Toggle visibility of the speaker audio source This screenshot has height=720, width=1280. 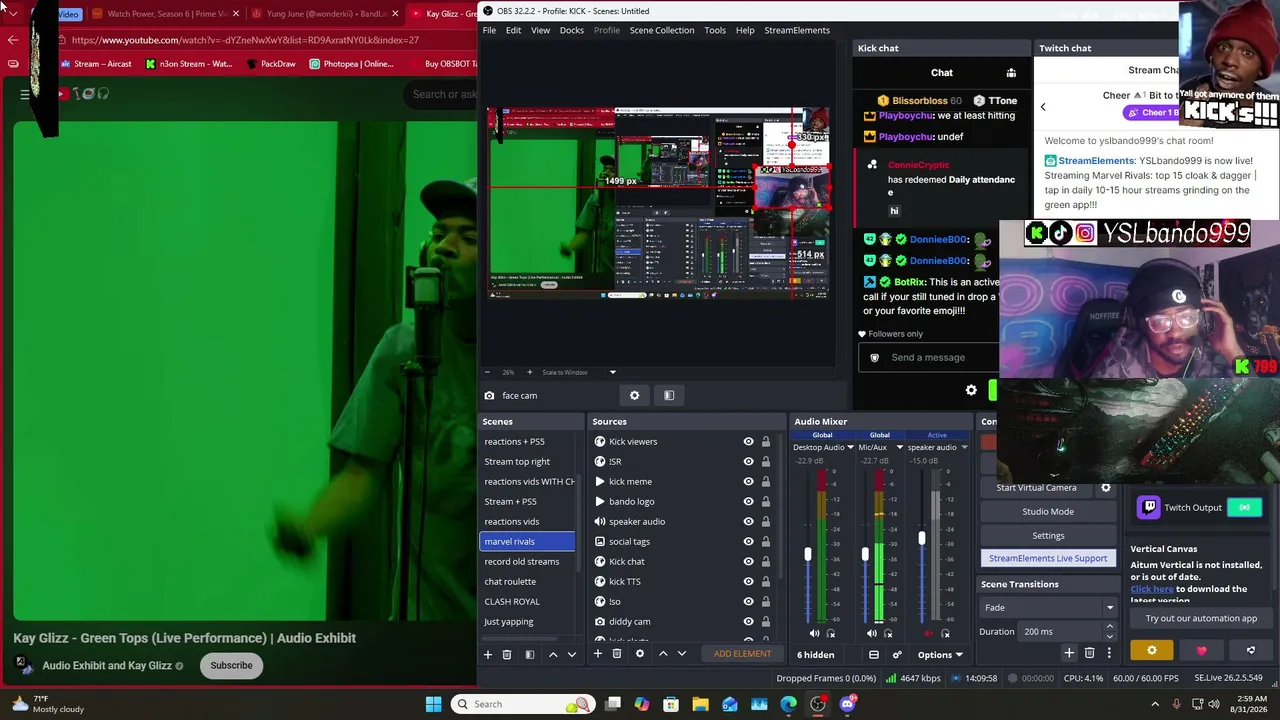[748, 521]
